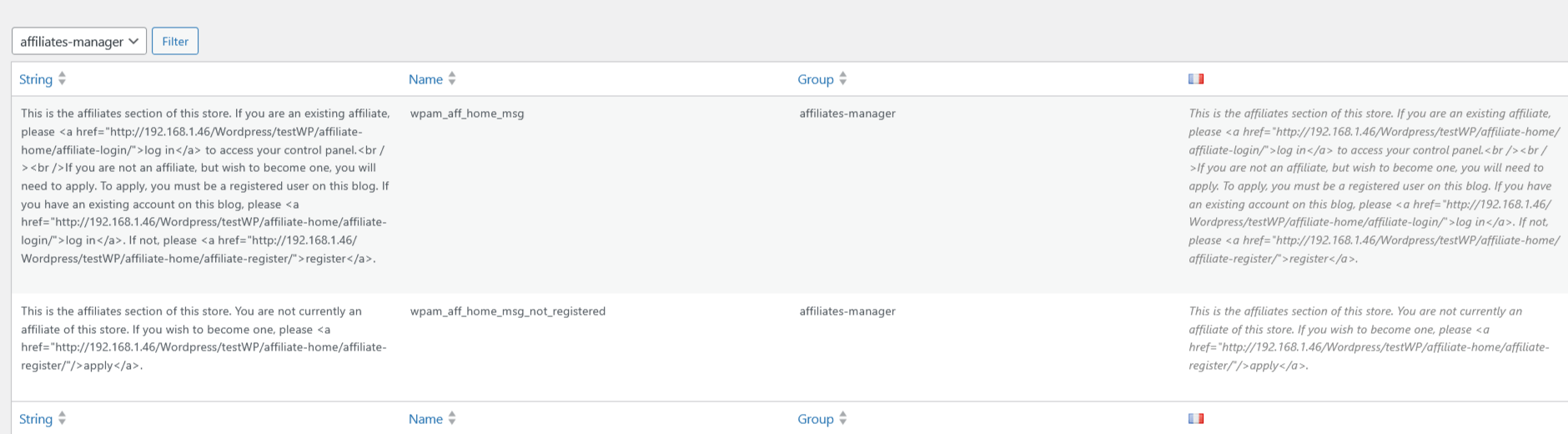
Task: Click the French flag icon in header
Action: [x=1196, y=78]
